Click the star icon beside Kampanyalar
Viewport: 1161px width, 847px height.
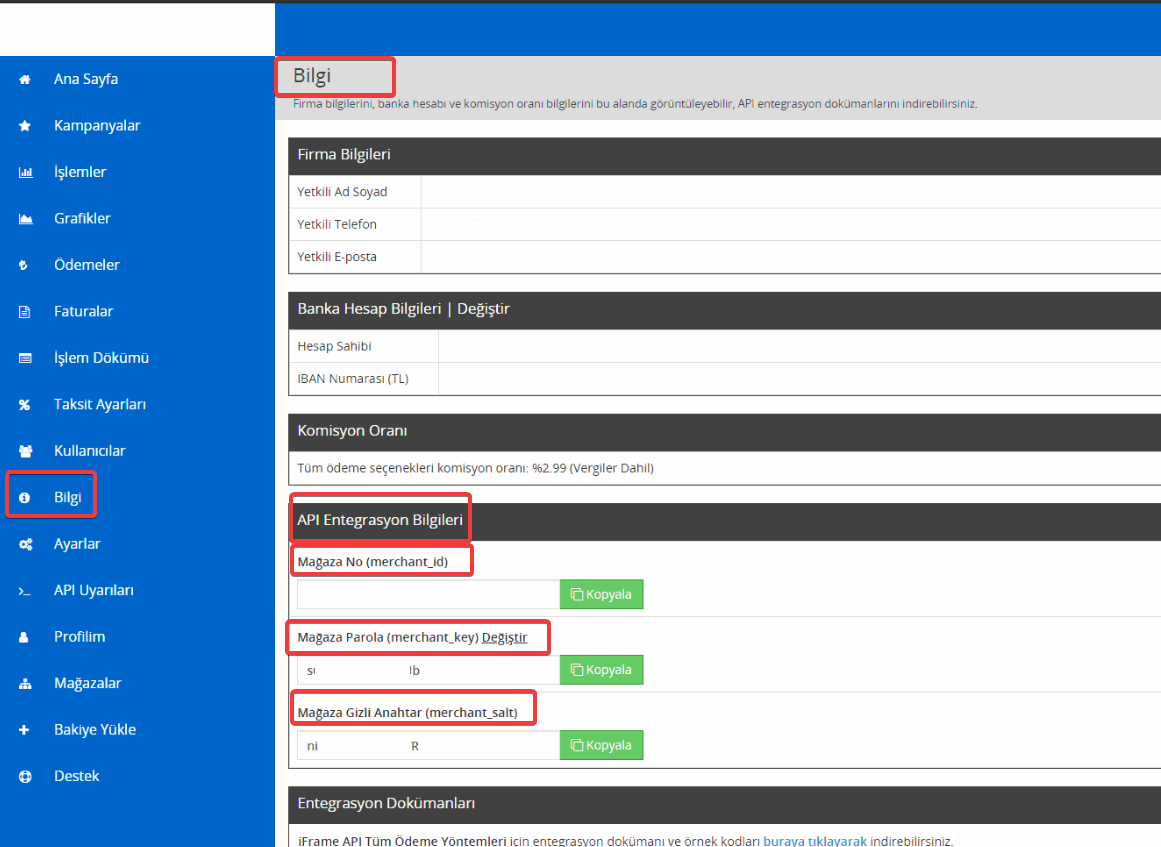coord(25,126)
